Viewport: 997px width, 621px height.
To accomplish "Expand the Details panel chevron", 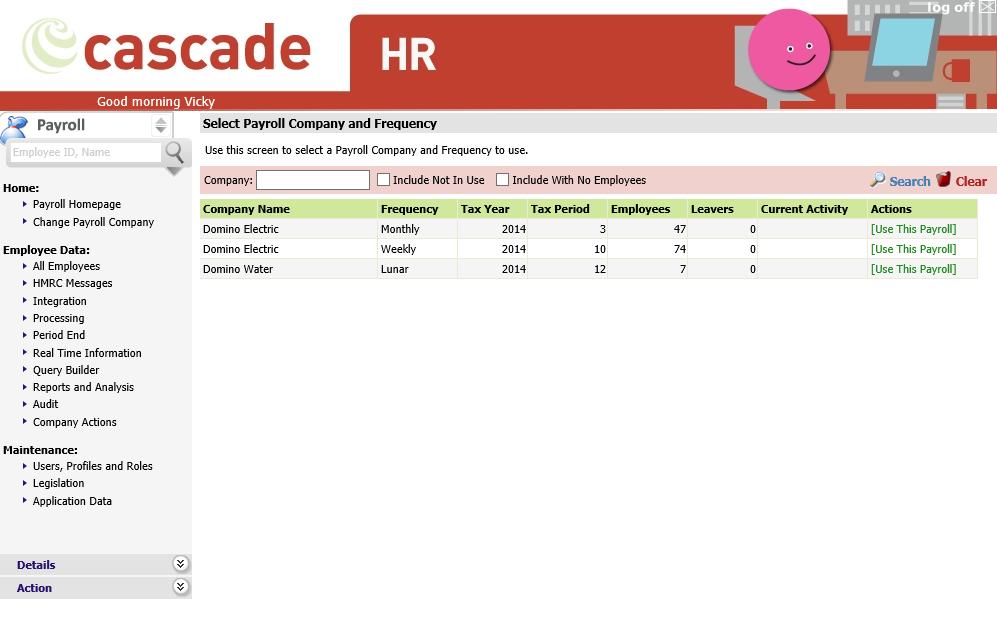I will pos(181,564).
